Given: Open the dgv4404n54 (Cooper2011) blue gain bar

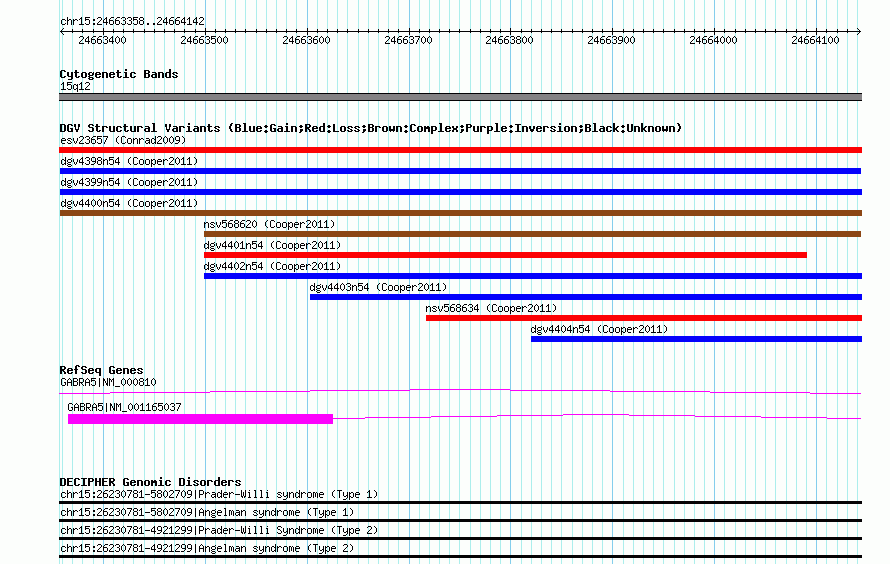Looking at the screenshot, I should pos(696,339).
